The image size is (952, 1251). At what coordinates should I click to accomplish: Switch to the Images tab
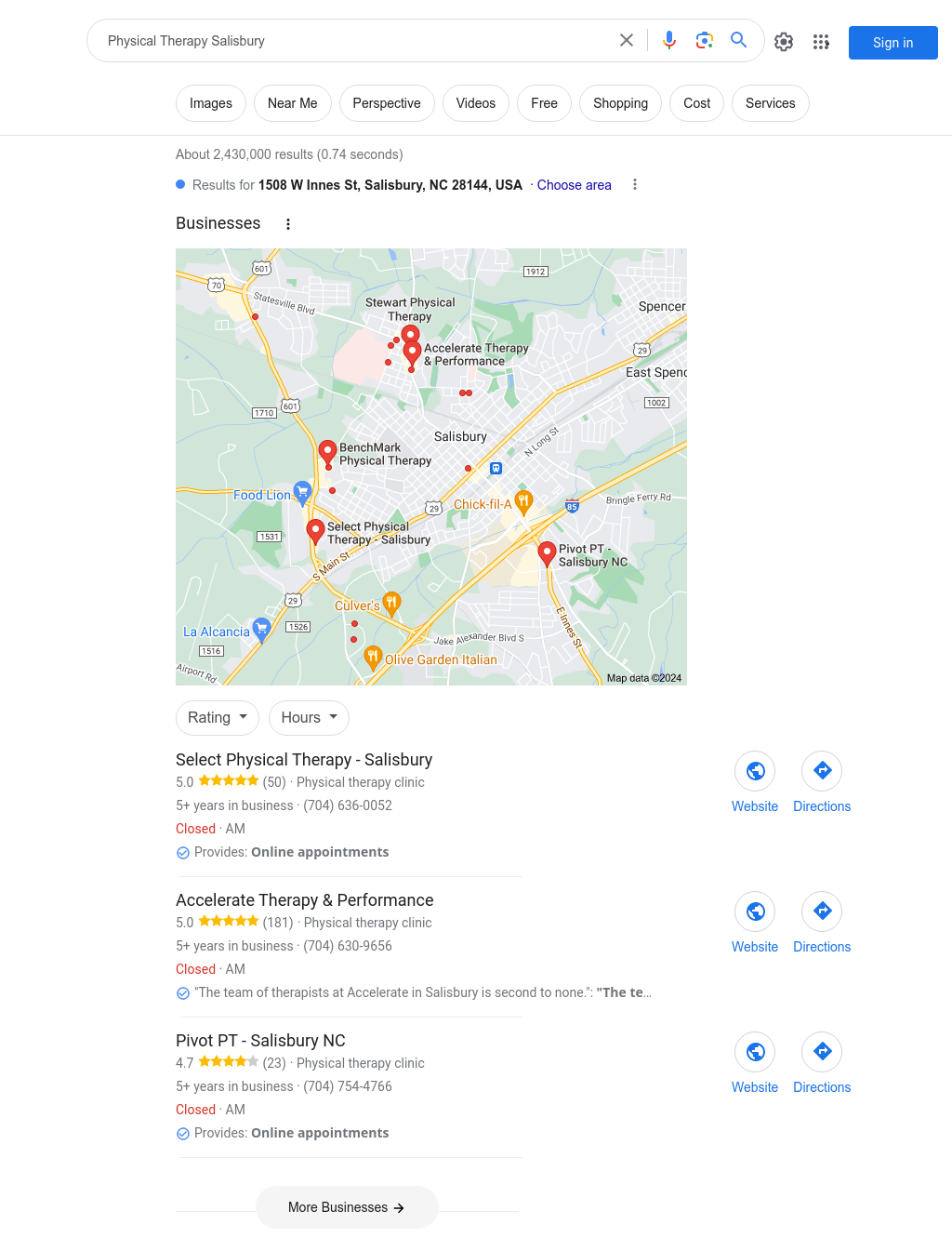pos(211,103)
